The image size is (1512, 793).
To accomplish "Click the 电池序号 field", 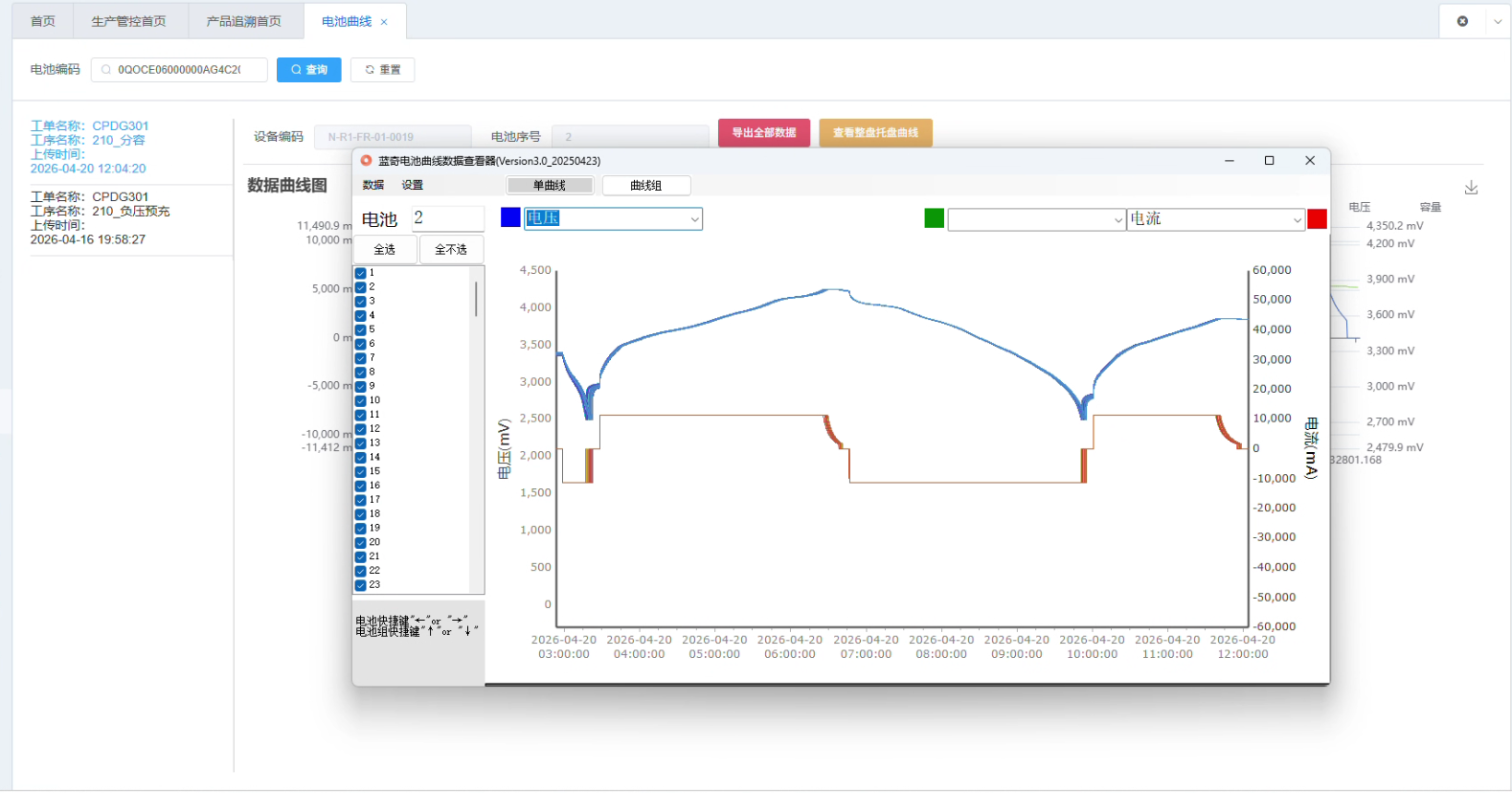I will pyautogui.click(x=630, y=137).
